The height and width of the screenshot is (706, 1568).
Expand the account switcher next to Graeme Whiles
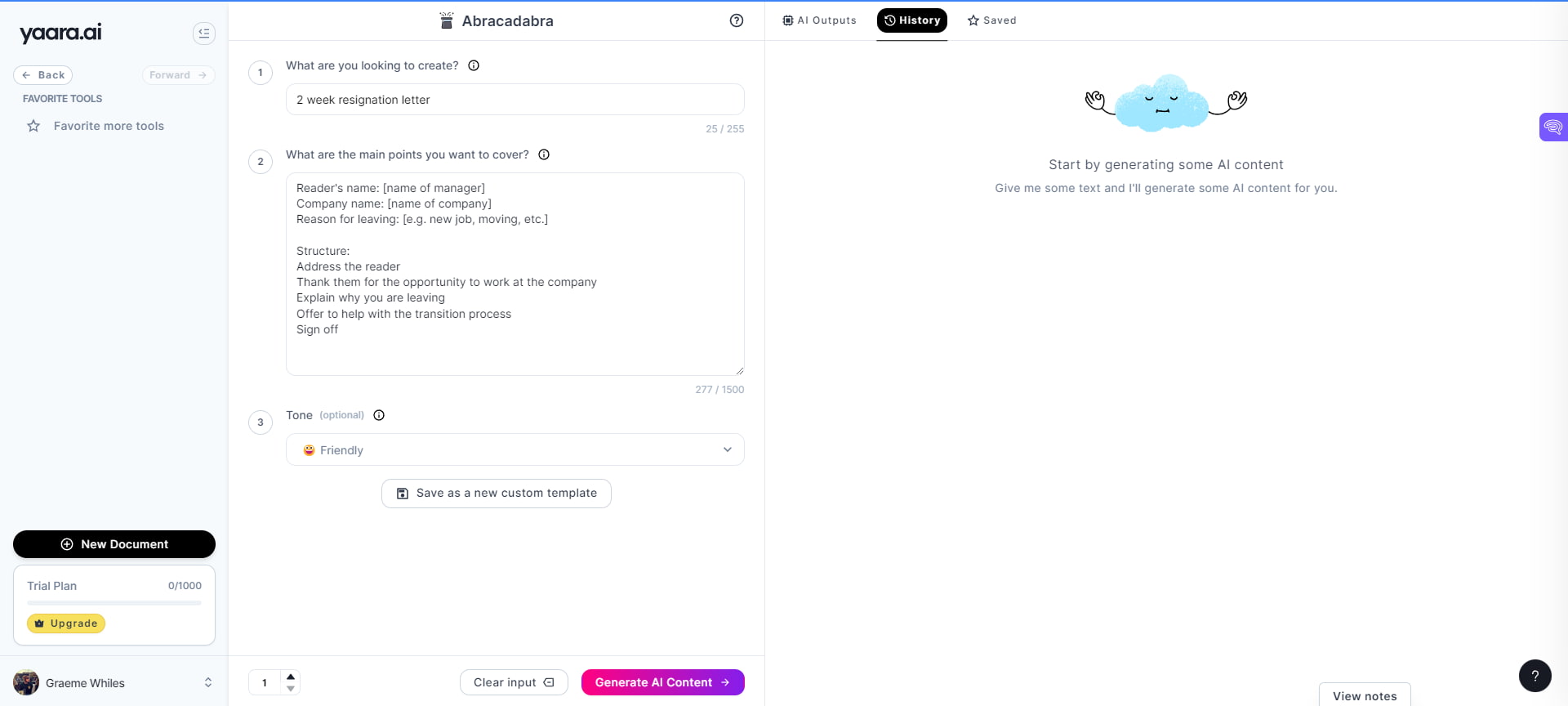(208, 683)
